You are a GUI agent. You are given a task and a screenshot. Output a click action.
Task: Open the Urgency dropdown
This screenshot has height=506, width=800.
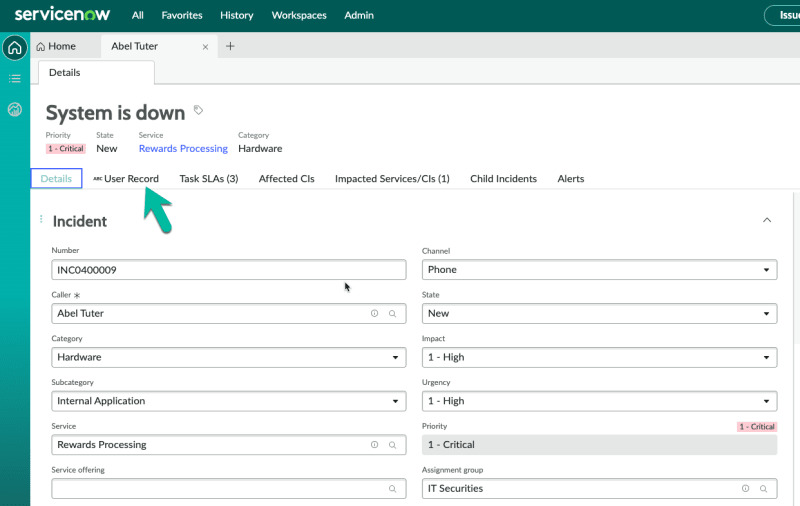coord(599,401)
